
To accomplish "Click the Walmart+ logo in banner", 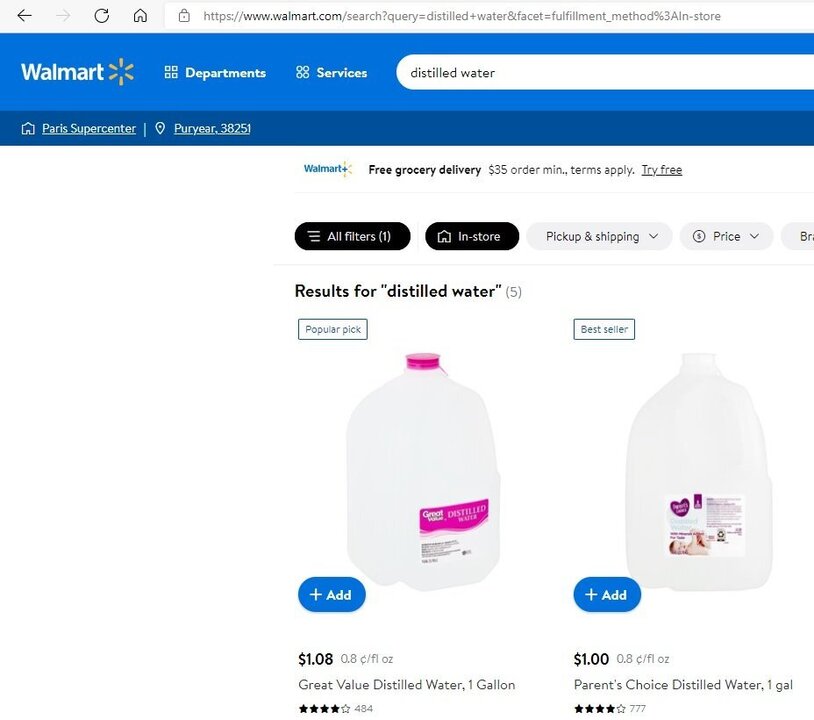I will [x=327, y=169].
